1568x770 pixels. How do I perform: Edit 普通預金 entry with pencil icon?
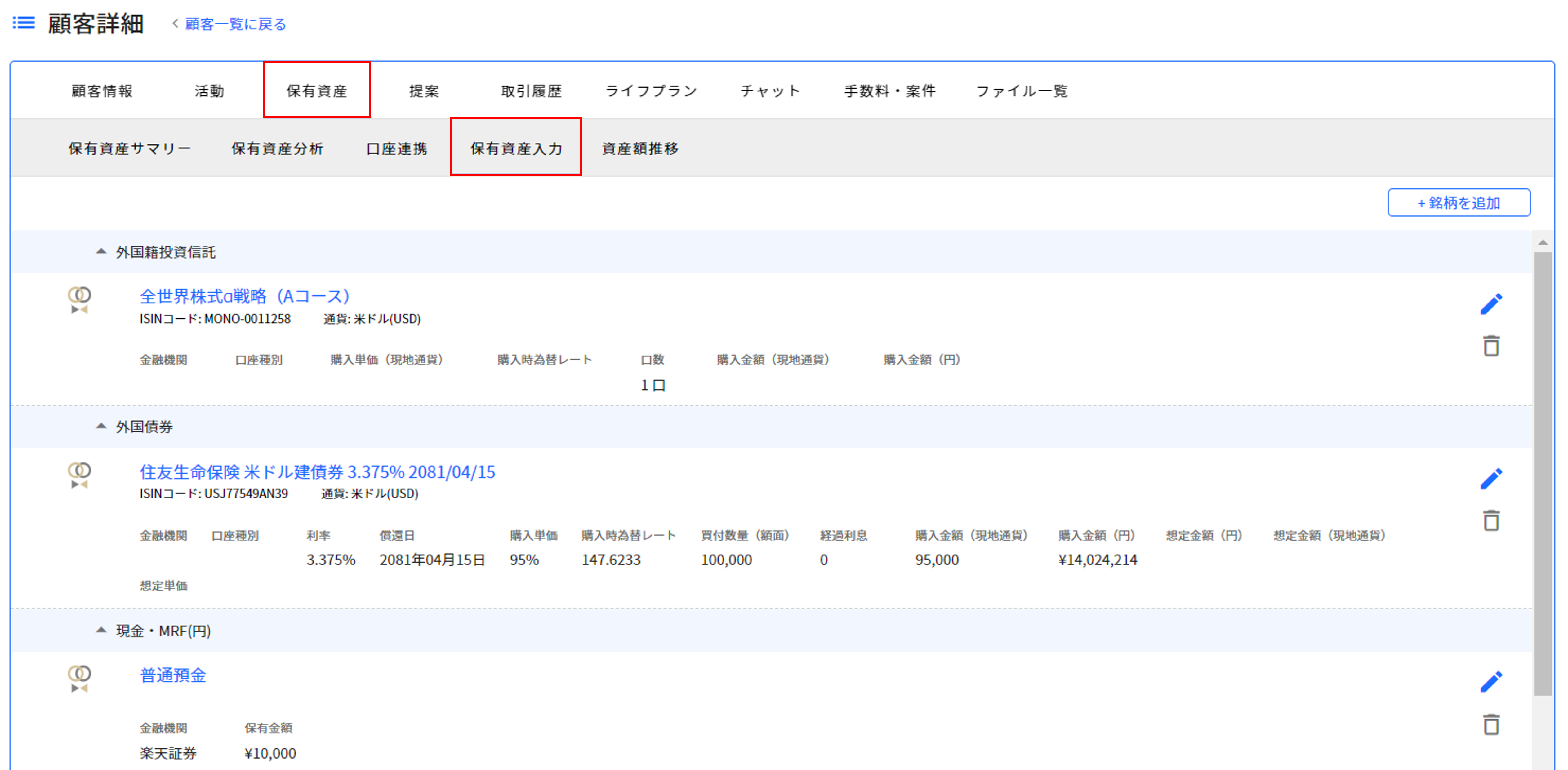click(1491, 682)
